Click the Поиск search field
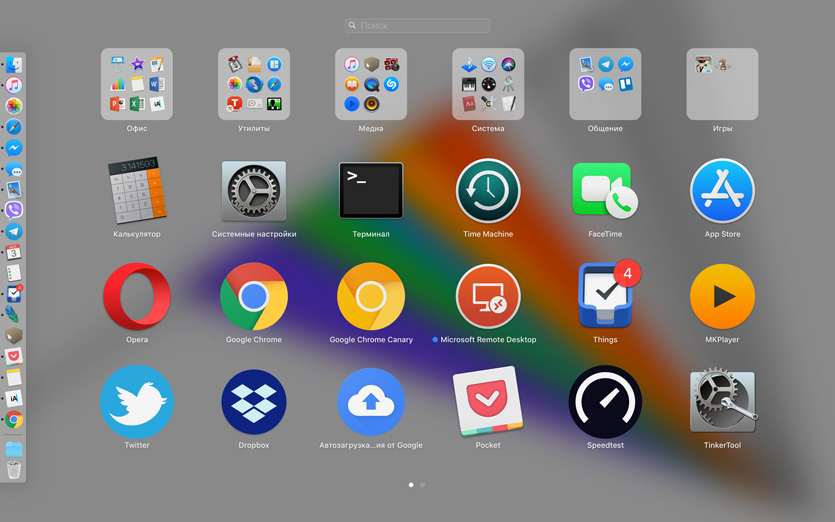The height and width of the screenshot is (522, 835). point(418,25)
